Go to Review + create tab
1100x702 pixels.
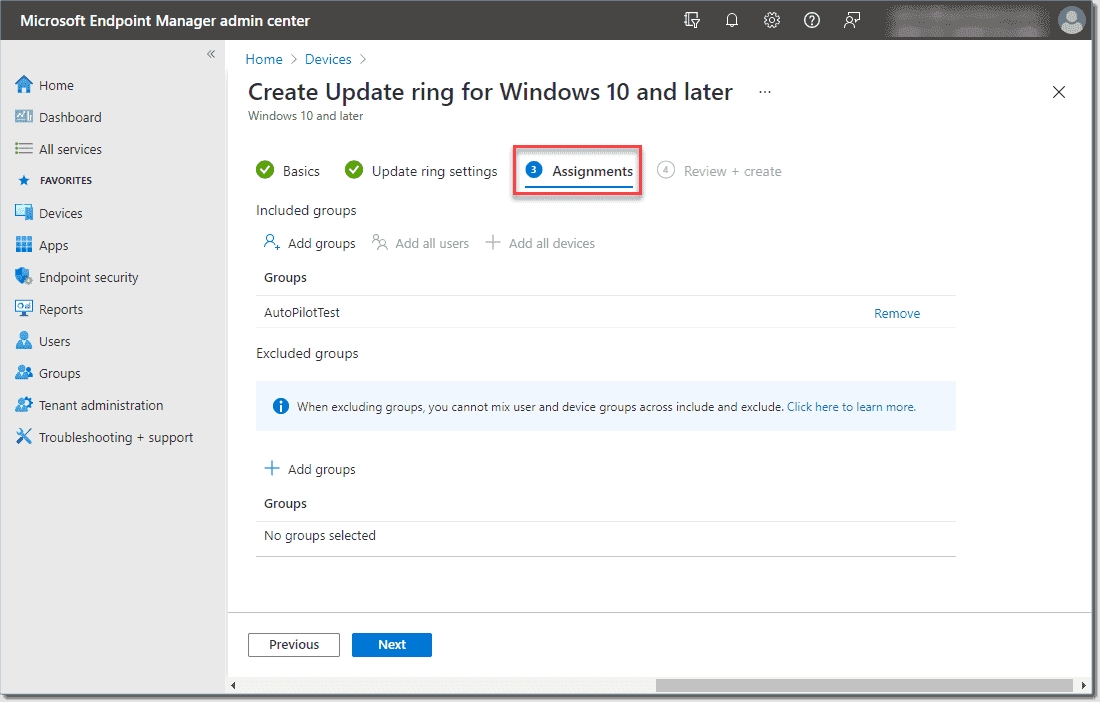point(719,170)
